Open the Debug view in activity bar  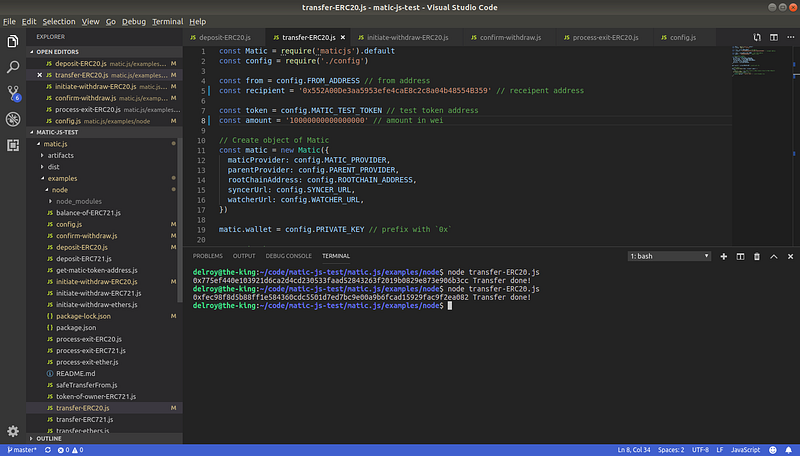13,119
